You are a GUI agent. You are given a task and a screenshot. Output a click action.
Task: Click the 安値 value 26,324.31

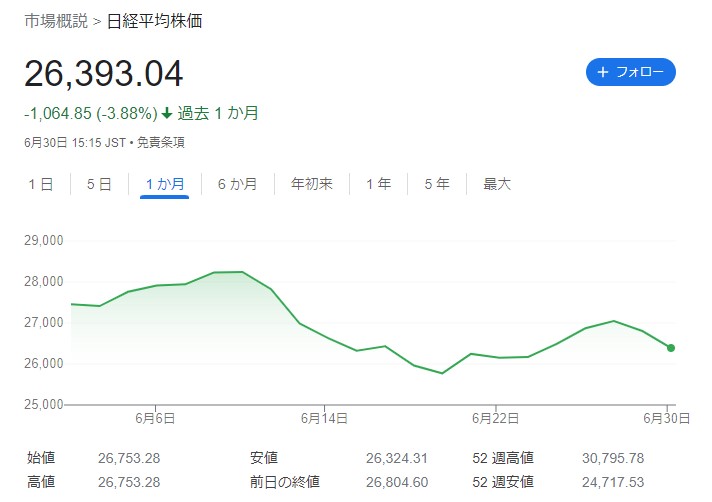click(397, 458)
